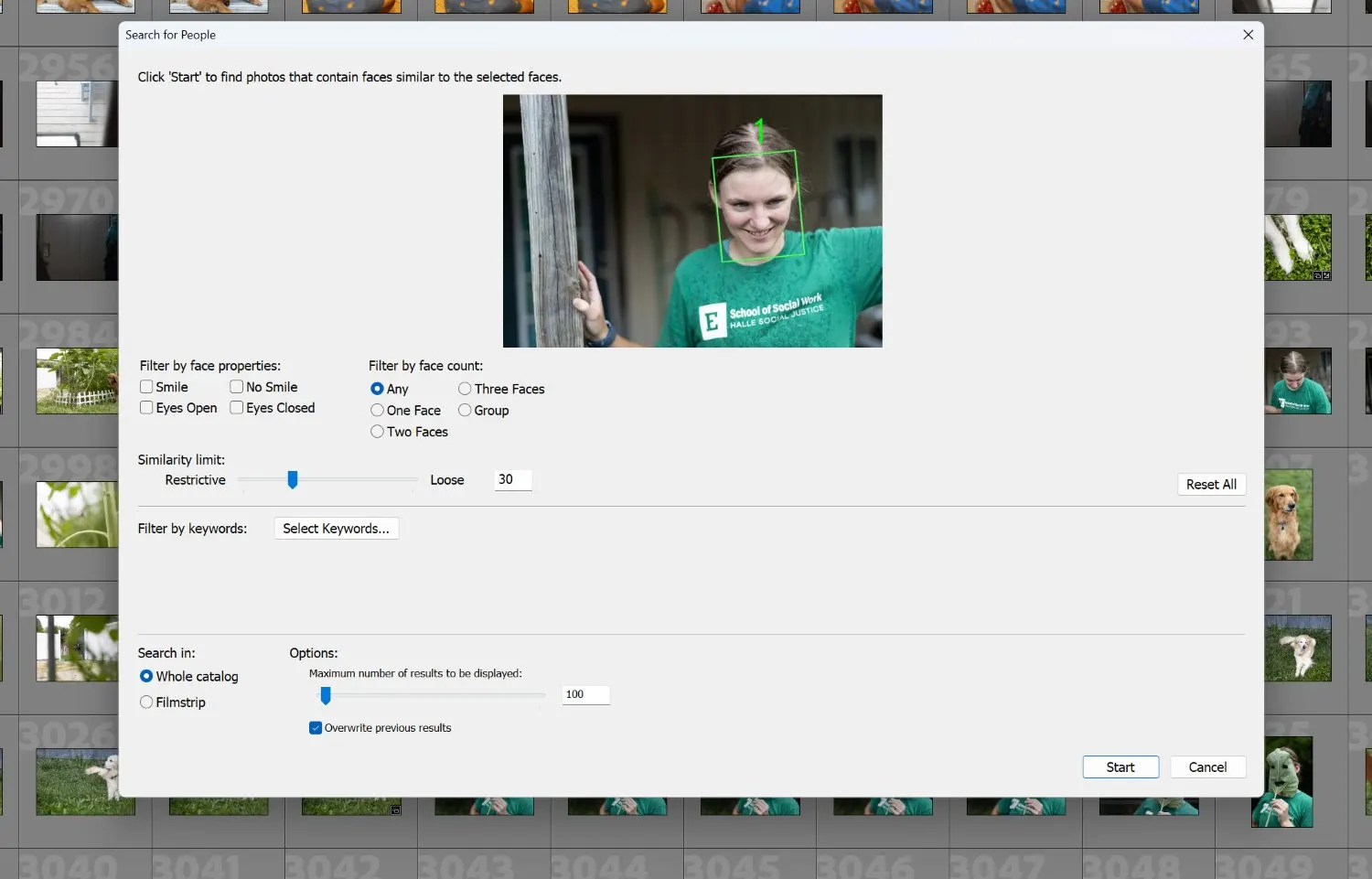Adjust the maximum results slider
The height and width of the screenshot is (879, 1372).
(326, 695)
